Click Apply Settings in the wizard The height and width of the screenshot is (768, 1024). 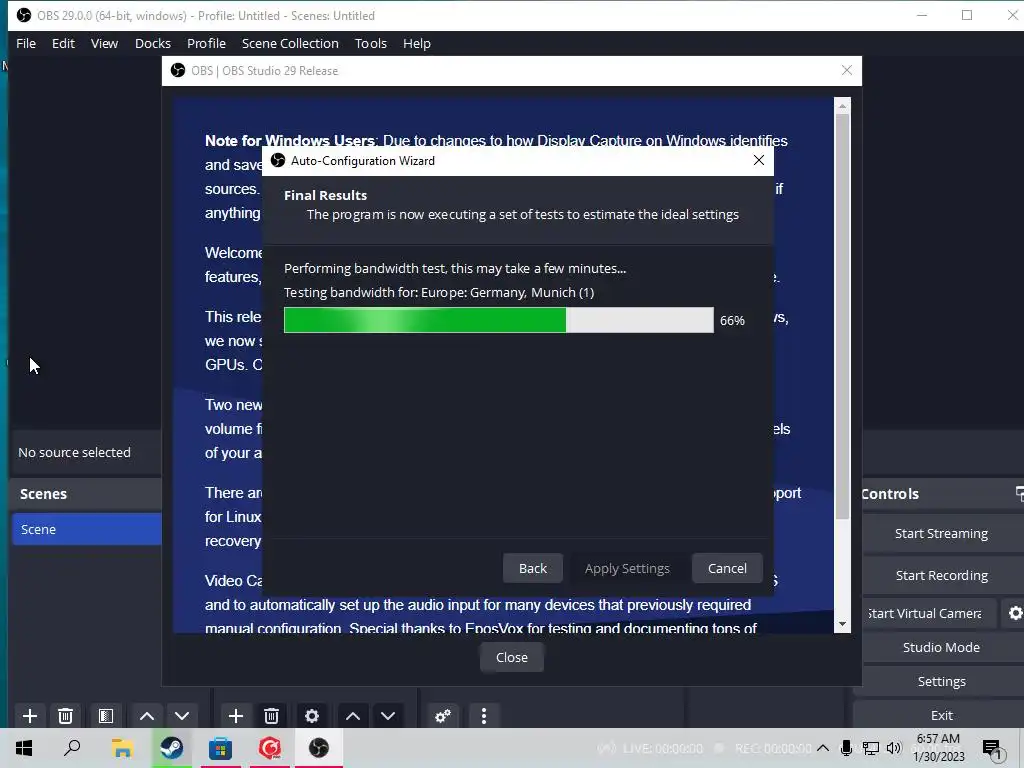pyautogui.click(x=628, y=568)
